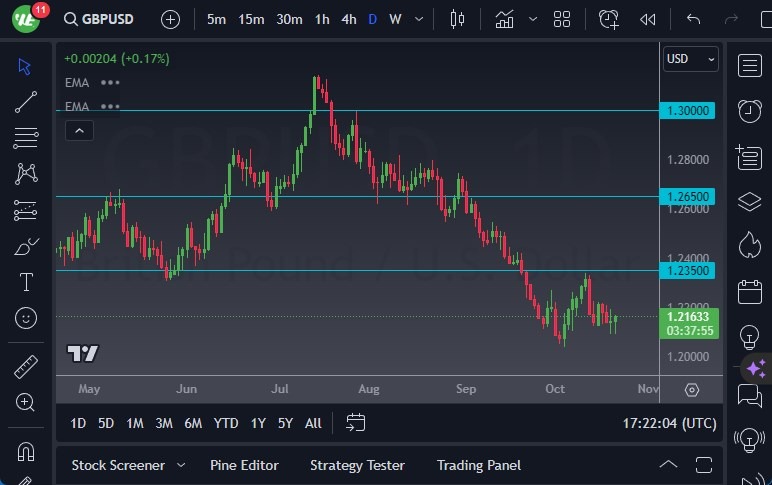772x485 pixels.
Task: Open the USD currency dropdown
Action: [x=691, y=59]
